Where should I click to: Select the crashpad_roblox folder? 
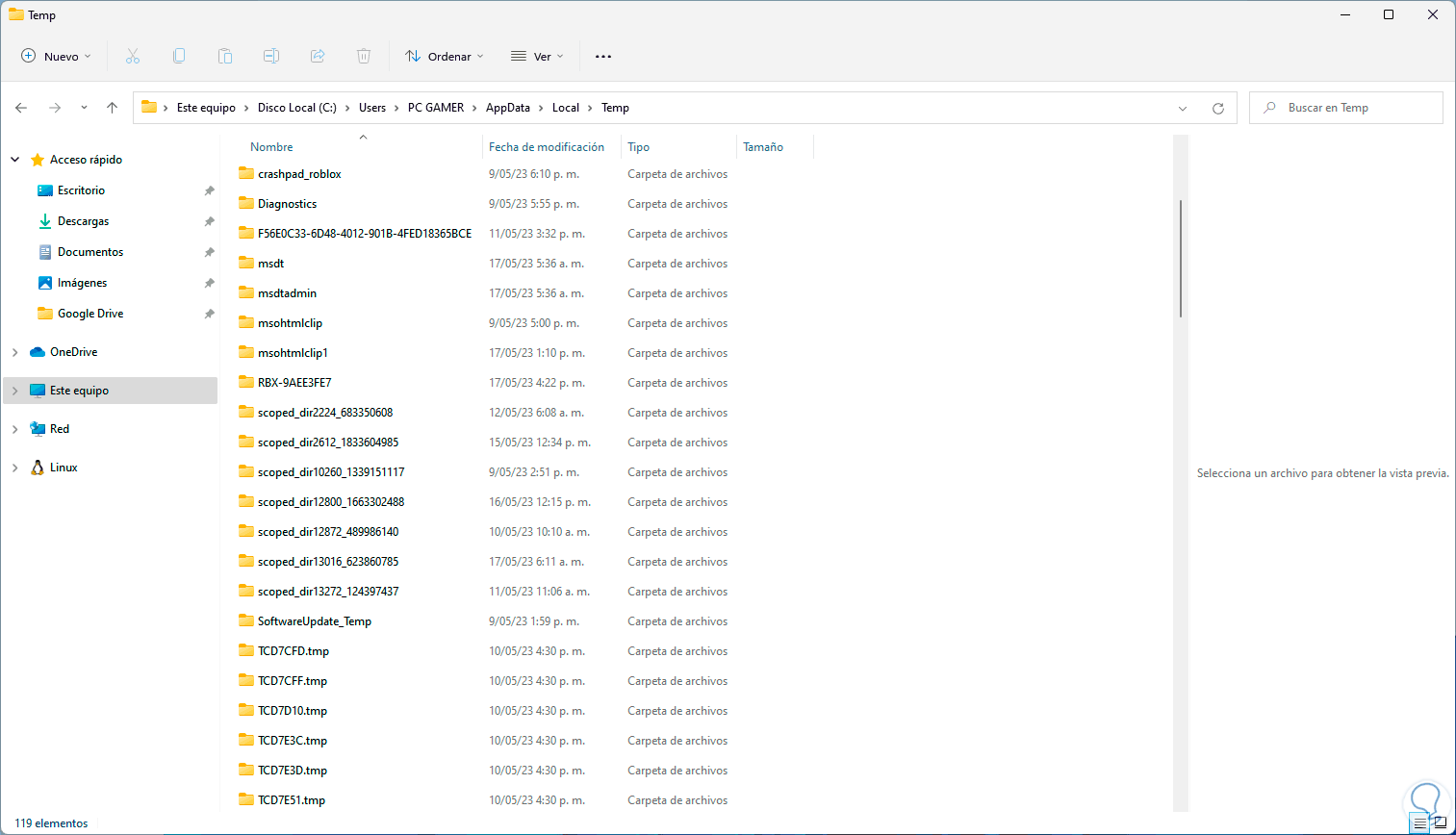[299, 174]
